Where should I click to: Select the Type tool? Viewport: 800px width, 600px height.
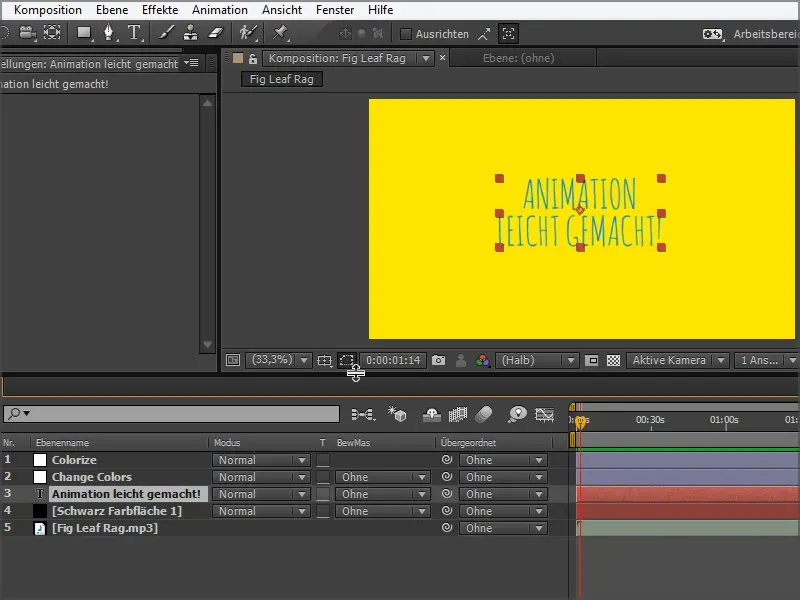click(133, 32)
